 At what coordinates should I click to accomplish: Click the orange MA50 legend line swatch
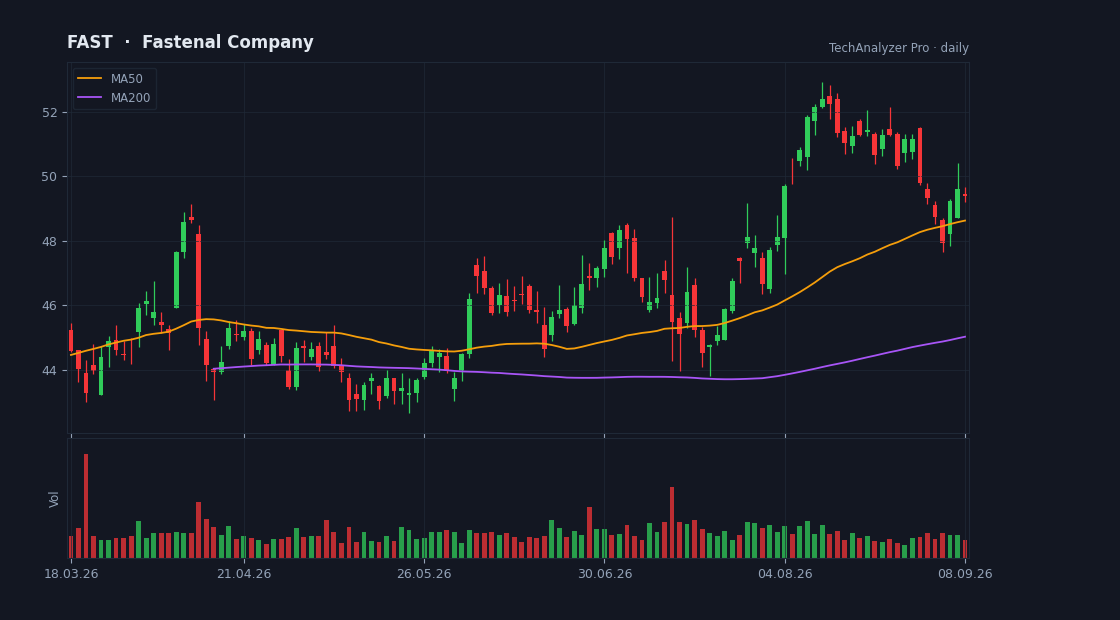(x=90, y=79)
